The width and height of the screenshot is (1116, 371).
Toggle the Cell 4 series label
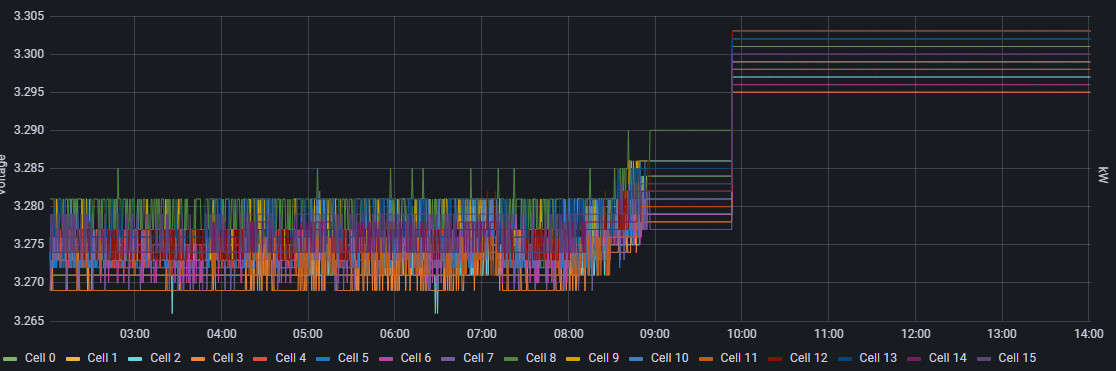click(290, 357)
